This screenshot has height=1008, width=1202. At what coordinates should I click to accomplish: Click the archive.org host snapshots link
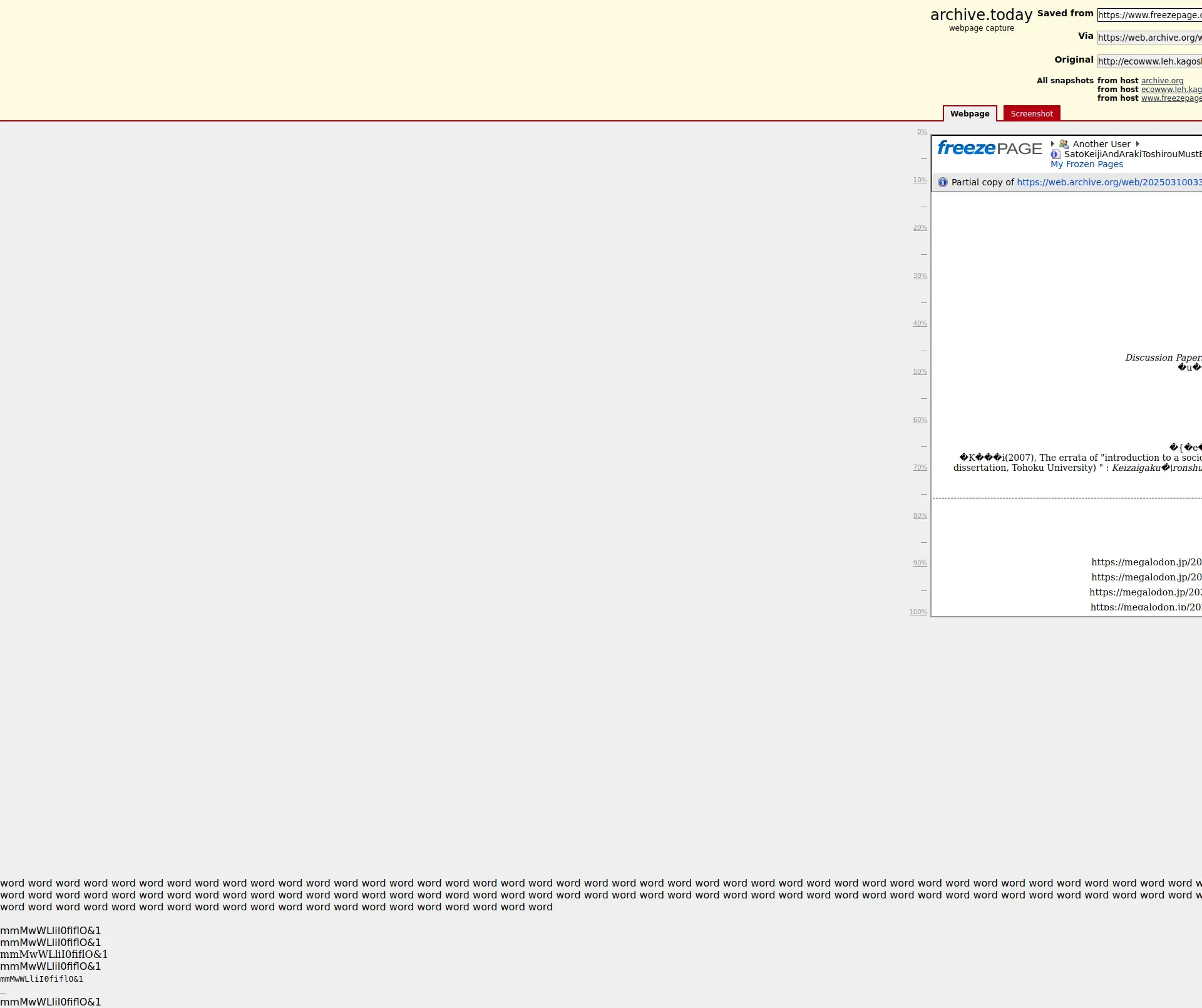[x=1162, y=81]
